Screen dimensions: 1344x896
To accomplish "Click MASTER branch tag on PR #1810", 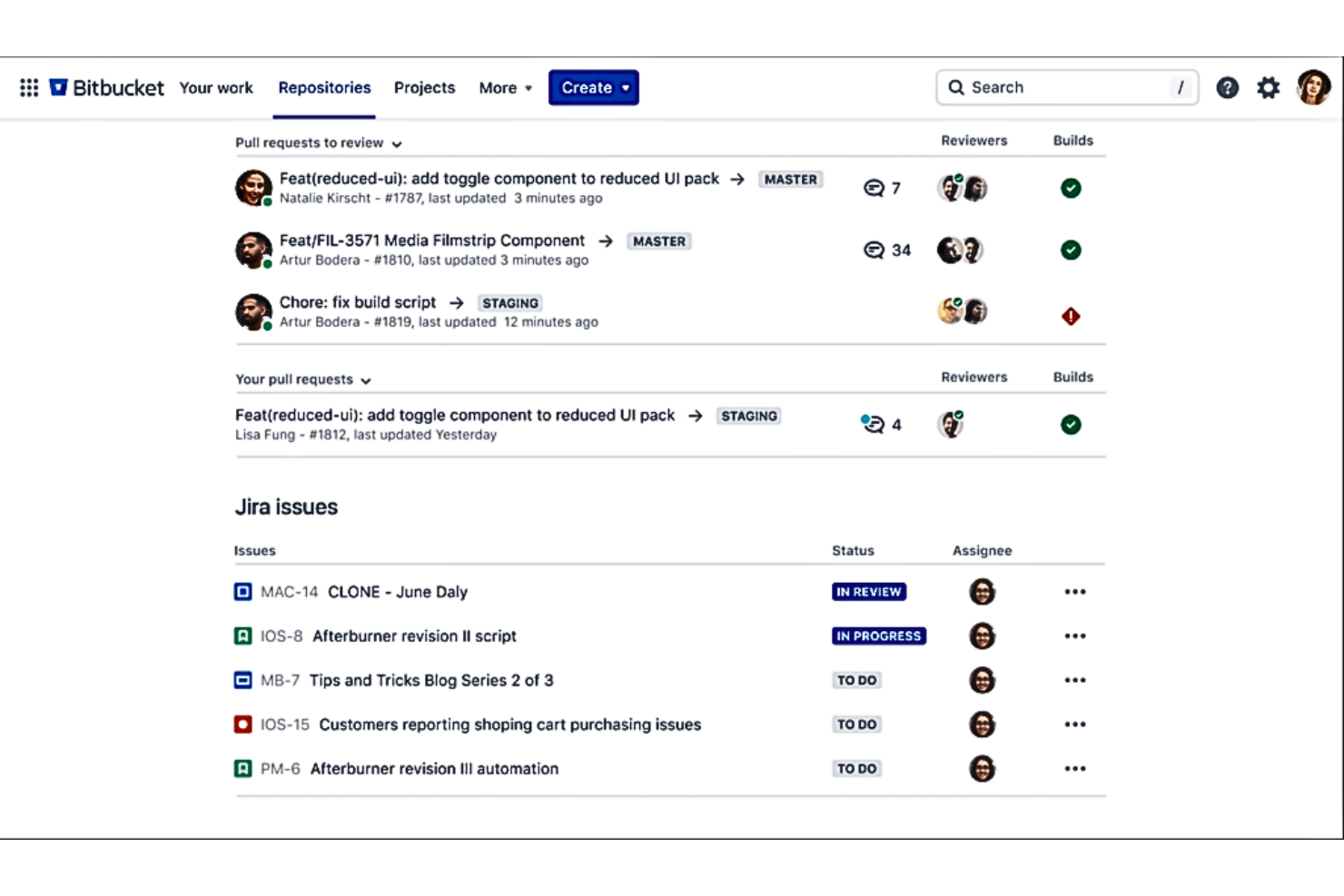I will pos(659,241).
